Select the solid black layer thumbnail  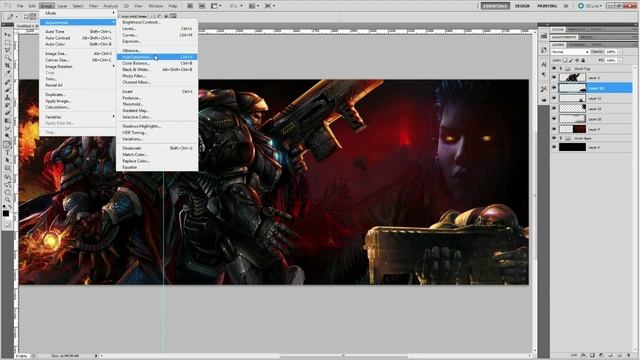572,147
